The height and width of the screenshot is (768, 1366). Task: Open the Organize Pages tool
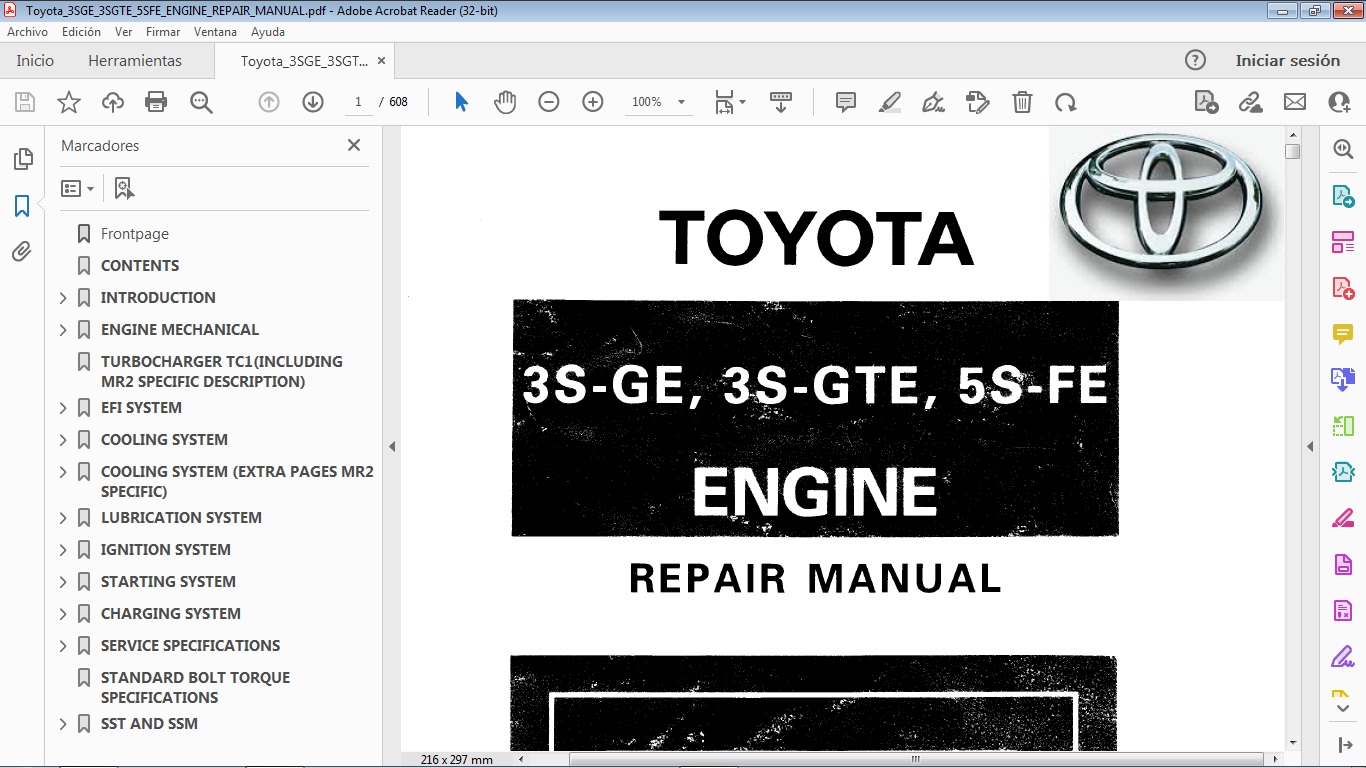click(1343, 240)
